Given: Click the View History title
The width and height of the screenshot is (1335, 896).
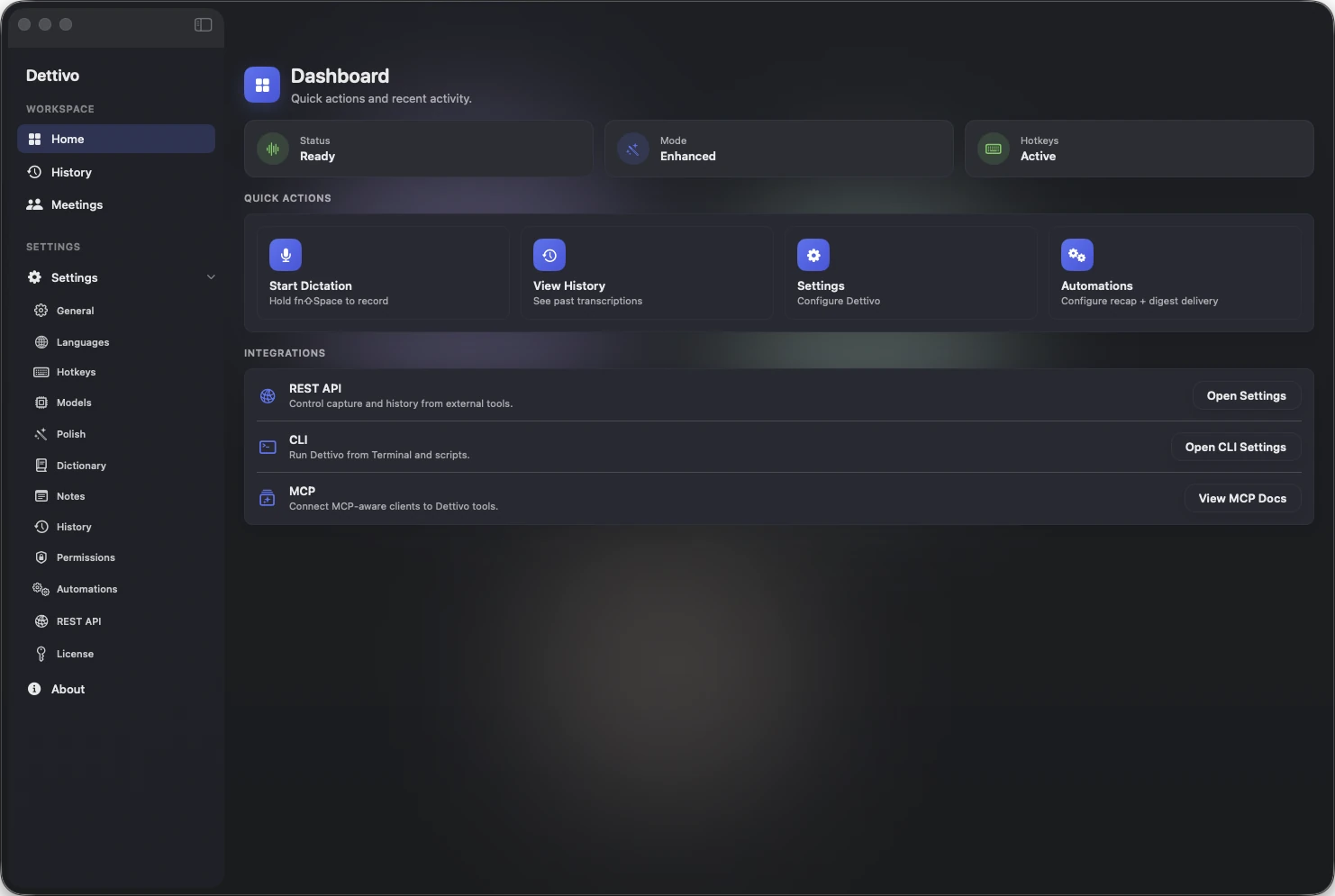Looking at the screenshot, I should coord(569,285).
